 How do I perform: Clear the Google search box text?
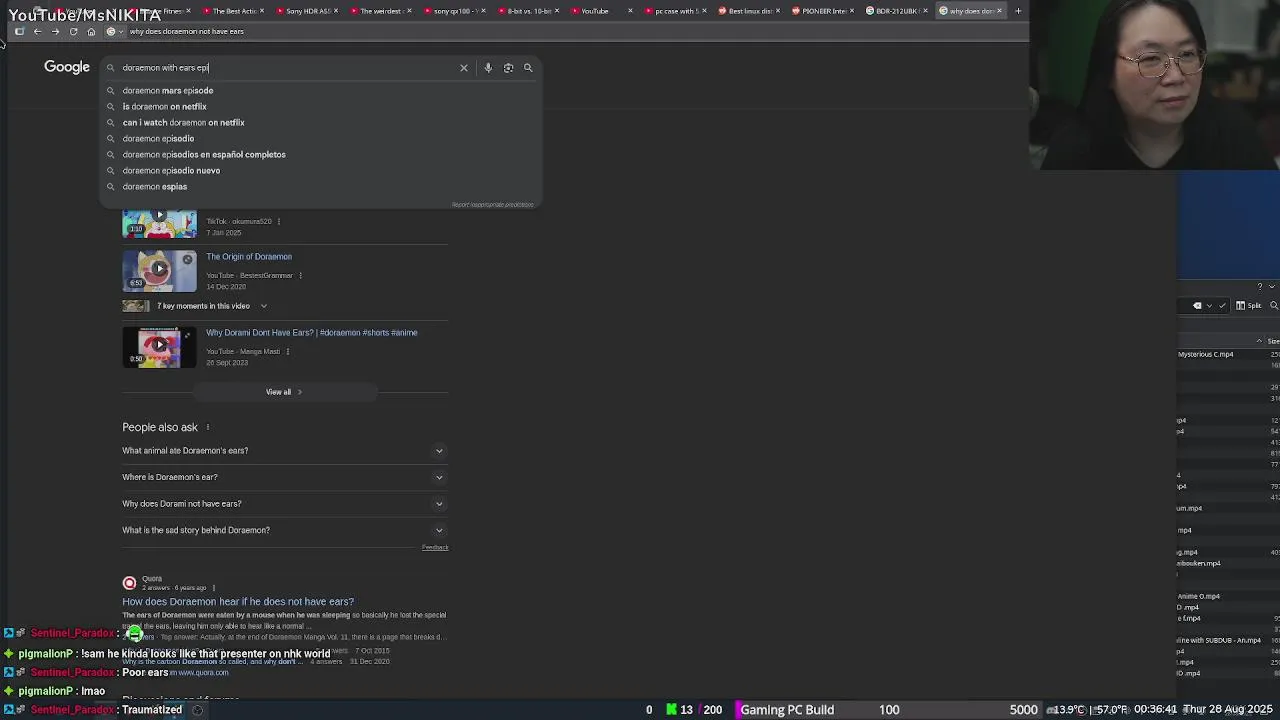point(464,68)
